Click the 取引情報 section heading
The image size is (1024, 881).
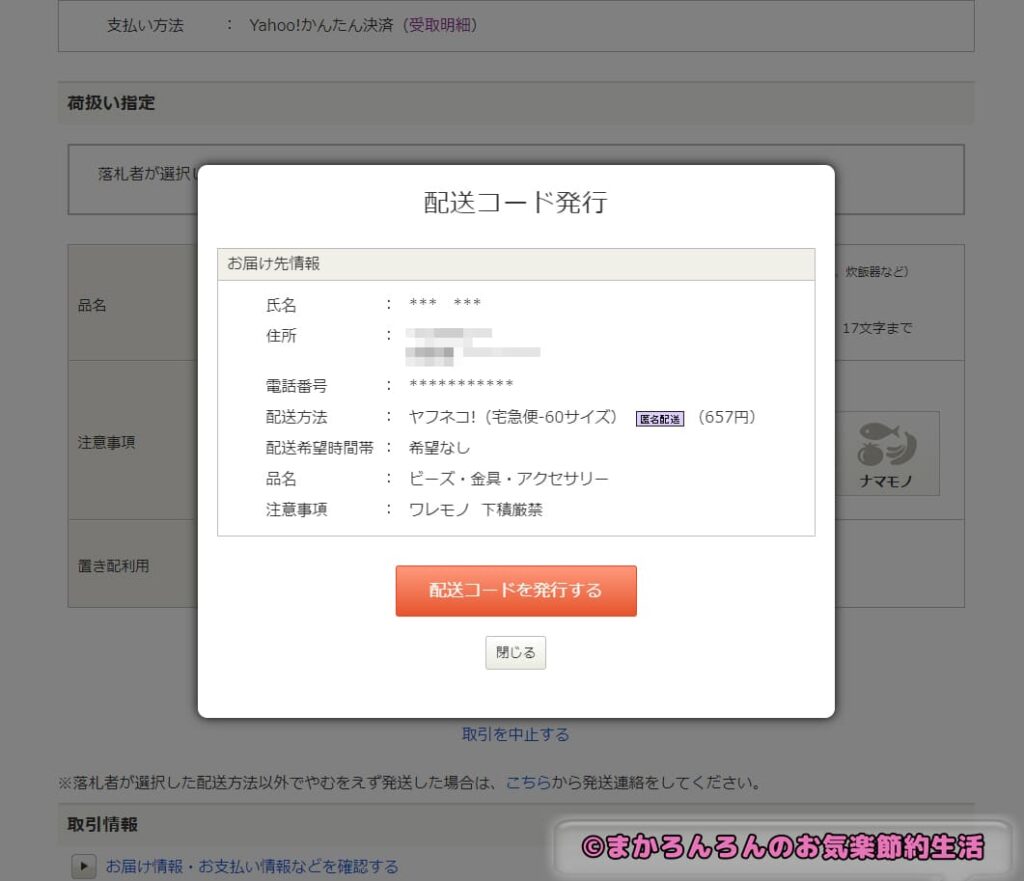pos(103,824)
